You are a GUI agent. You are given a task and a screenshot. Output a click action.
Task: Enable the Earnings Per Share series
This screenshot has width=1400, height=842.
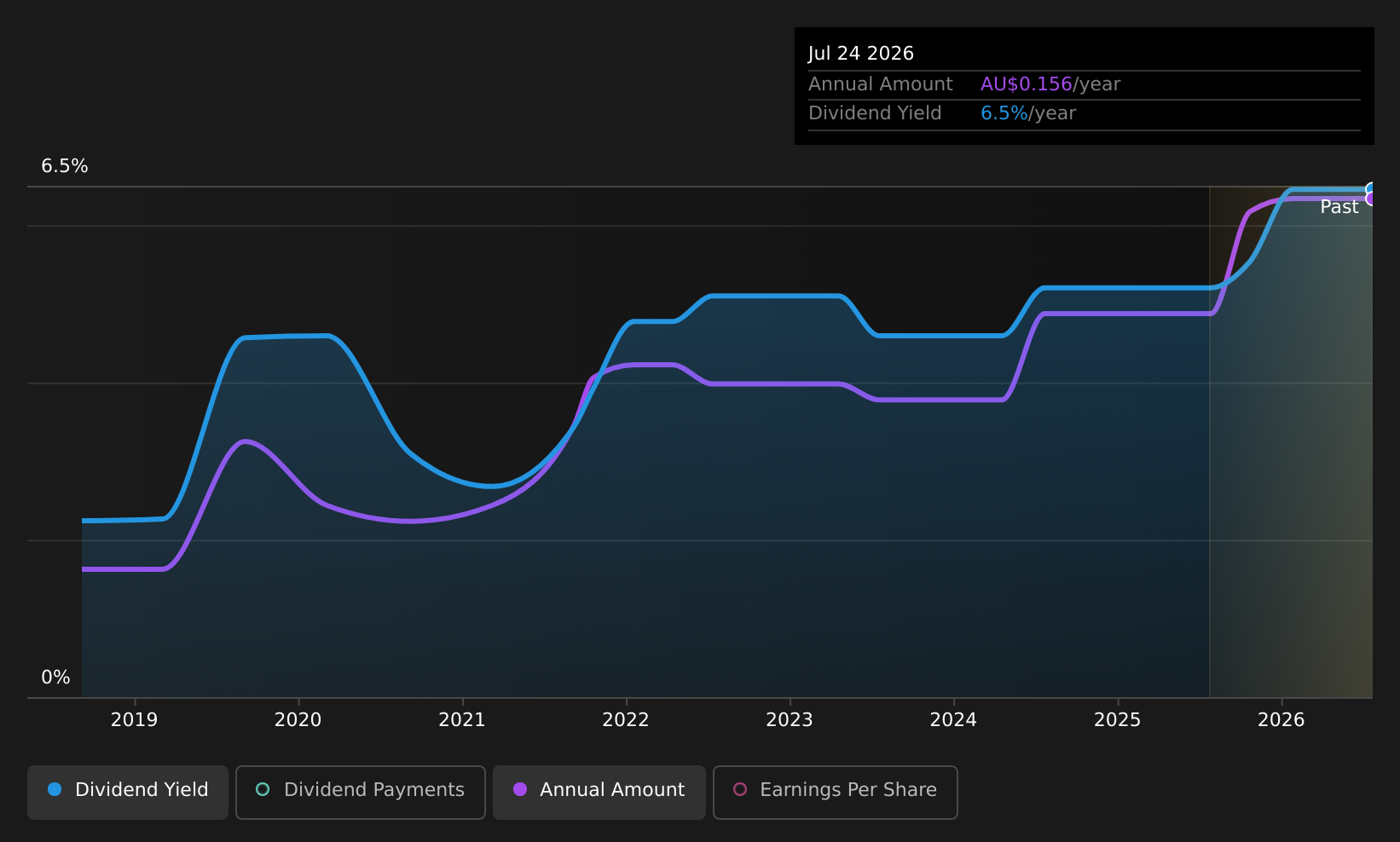click(836, 792)
